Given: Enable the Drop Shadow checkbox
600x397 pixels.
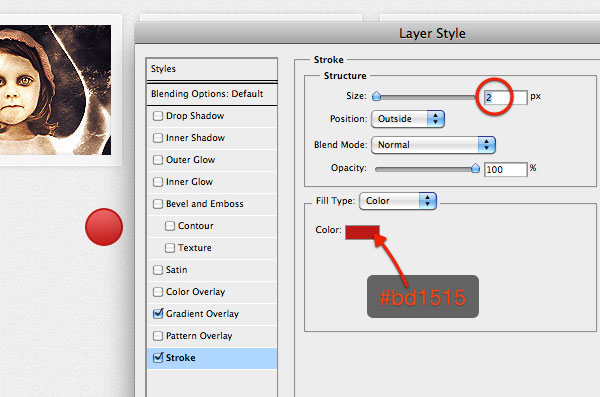Looking at the screenshot, I should pyautogui.click(x=158, y=116).
